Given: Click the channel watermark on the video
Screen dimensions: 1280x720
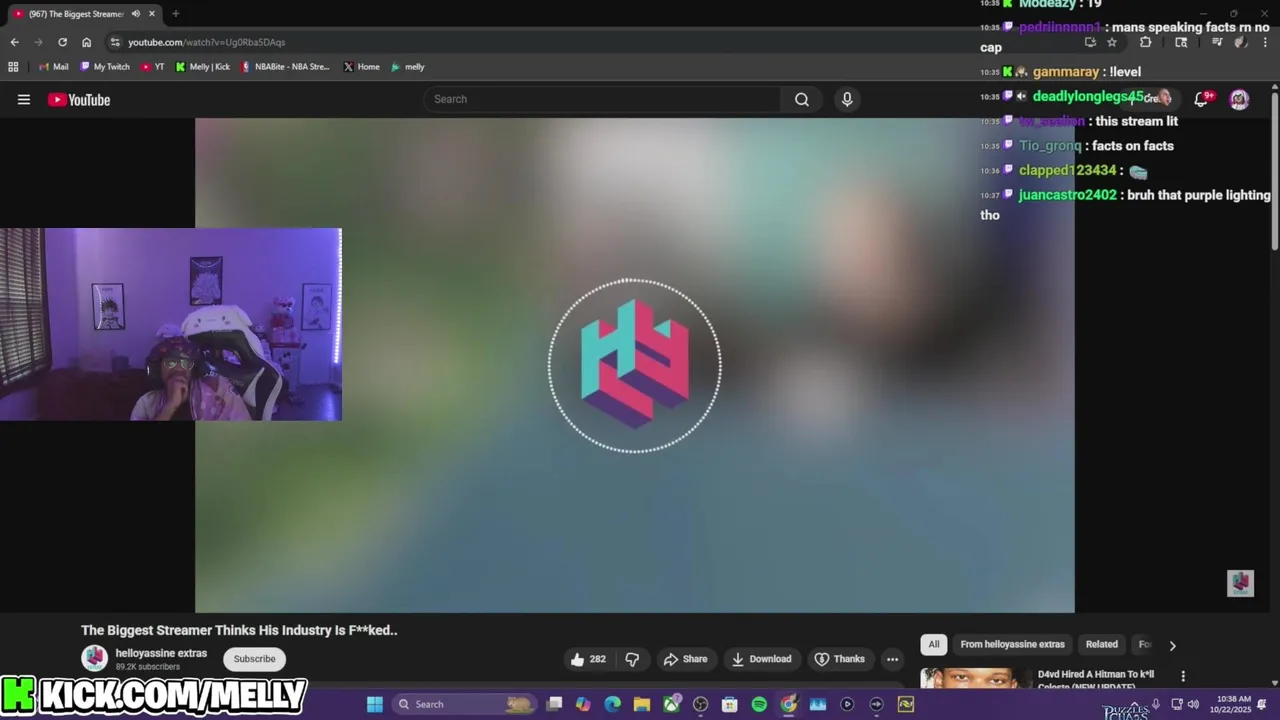Looking at the screenshot, I should pos(1240,583).
